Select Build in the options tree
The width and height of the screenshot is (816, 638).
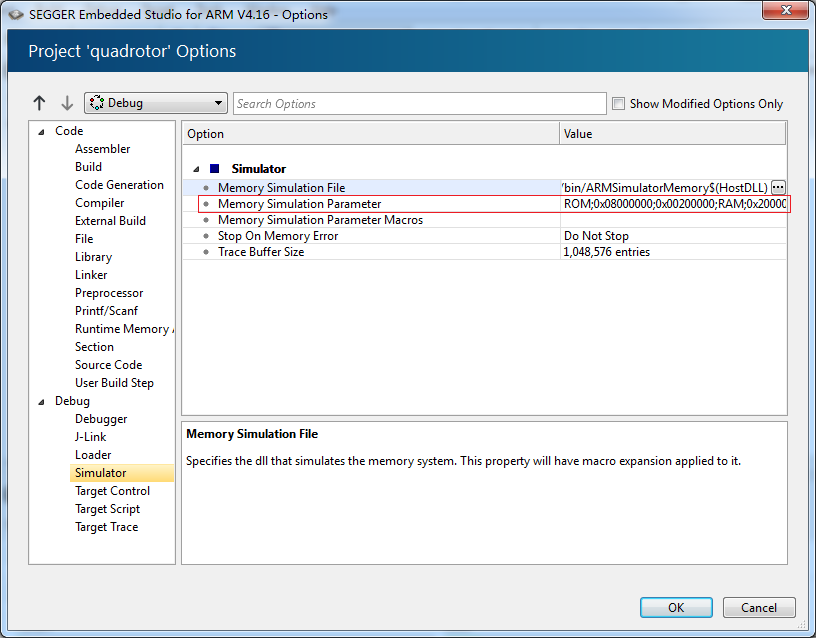pos(88,167)
